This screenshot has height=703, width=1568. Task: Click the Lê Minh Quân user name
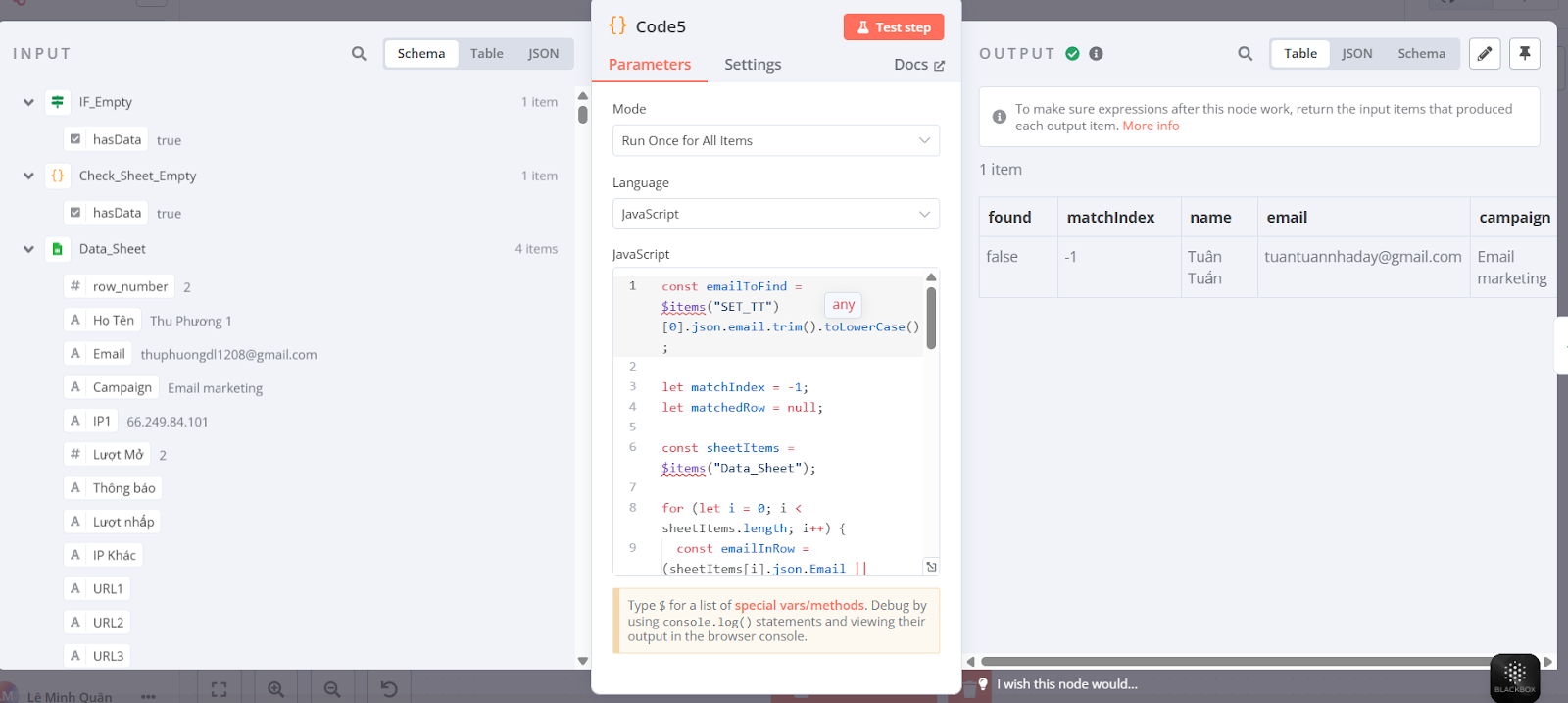coord(70,697)
